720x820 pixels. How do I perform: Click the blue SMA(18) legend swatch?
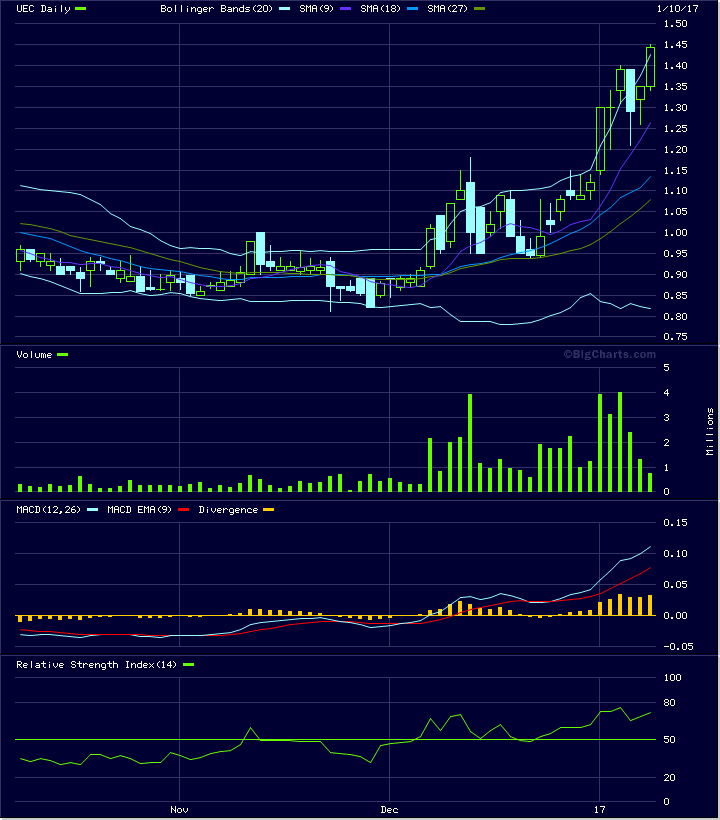click(x=413, y=9)
